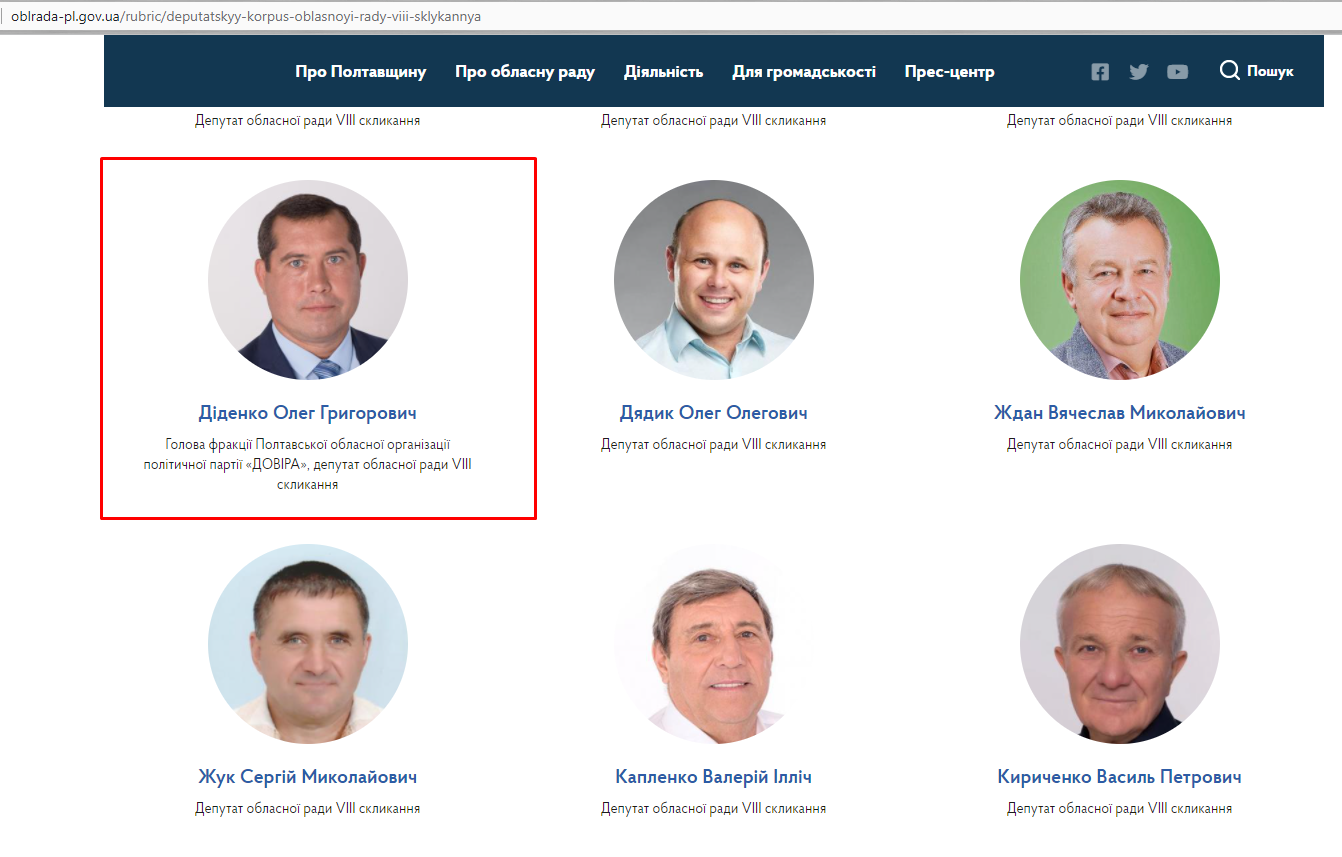Open the Twitter social icon
Image resolution: width=1342 pixels, height=857 pixels.
(1139, 72)
